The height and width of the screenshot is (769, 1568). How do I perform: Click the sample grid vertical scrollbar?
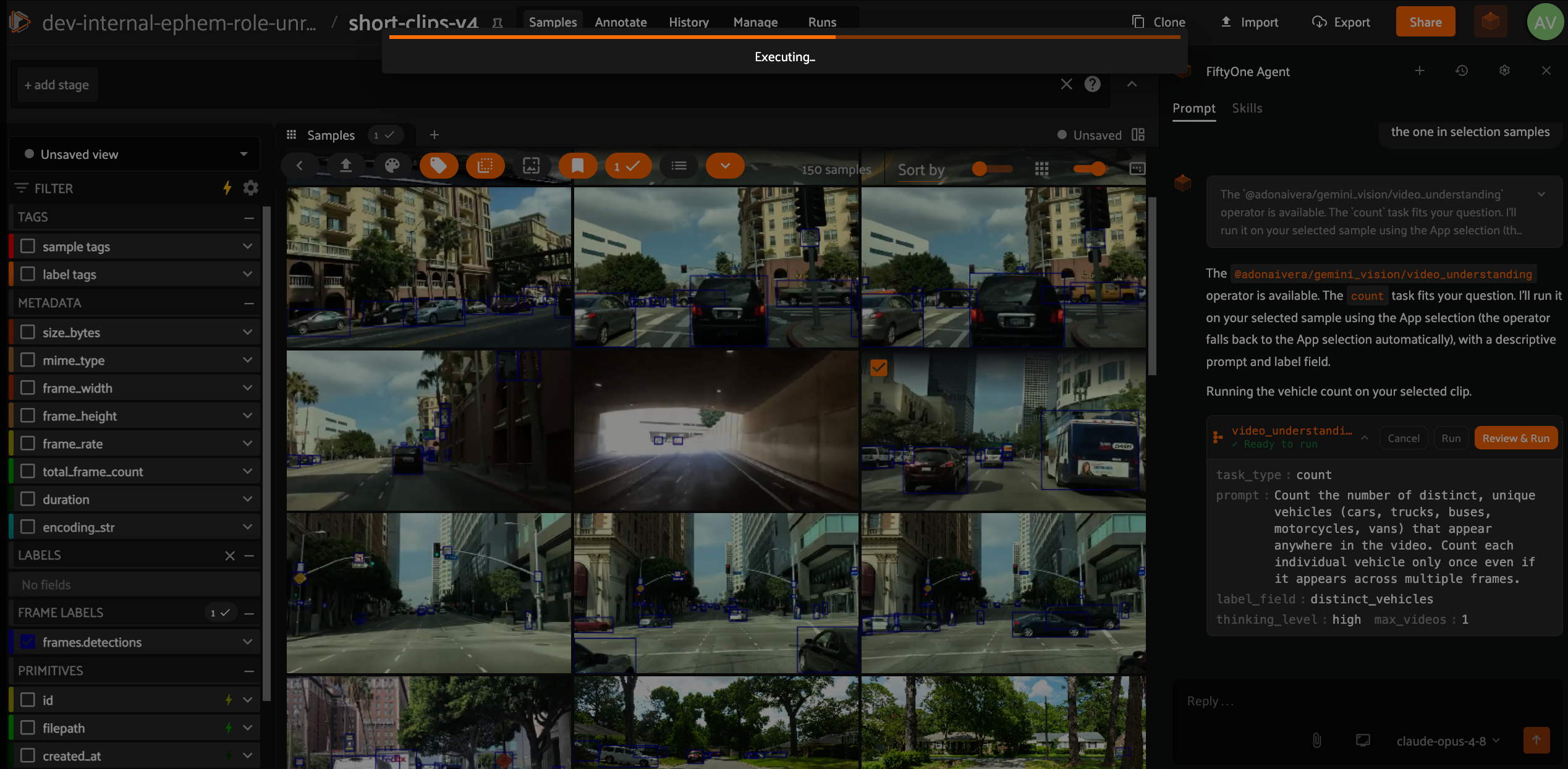(1152, 286)
